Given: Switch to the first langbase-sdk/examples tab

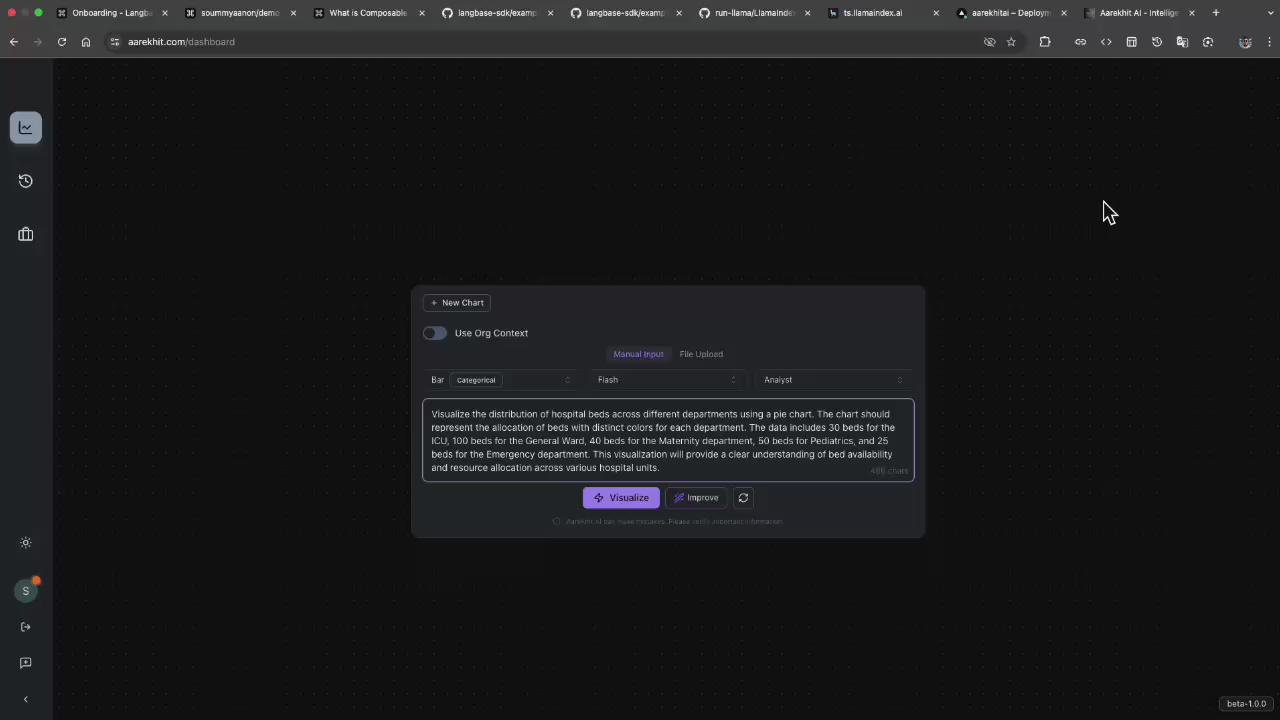Looking at the screenshot, I should [495, 13].
